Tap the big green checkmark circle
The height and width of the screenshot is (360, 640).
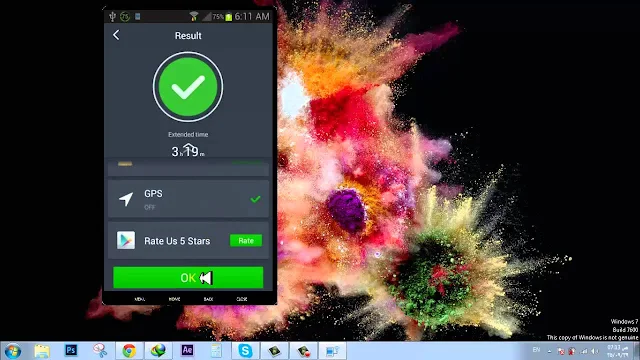click(188, 87)
